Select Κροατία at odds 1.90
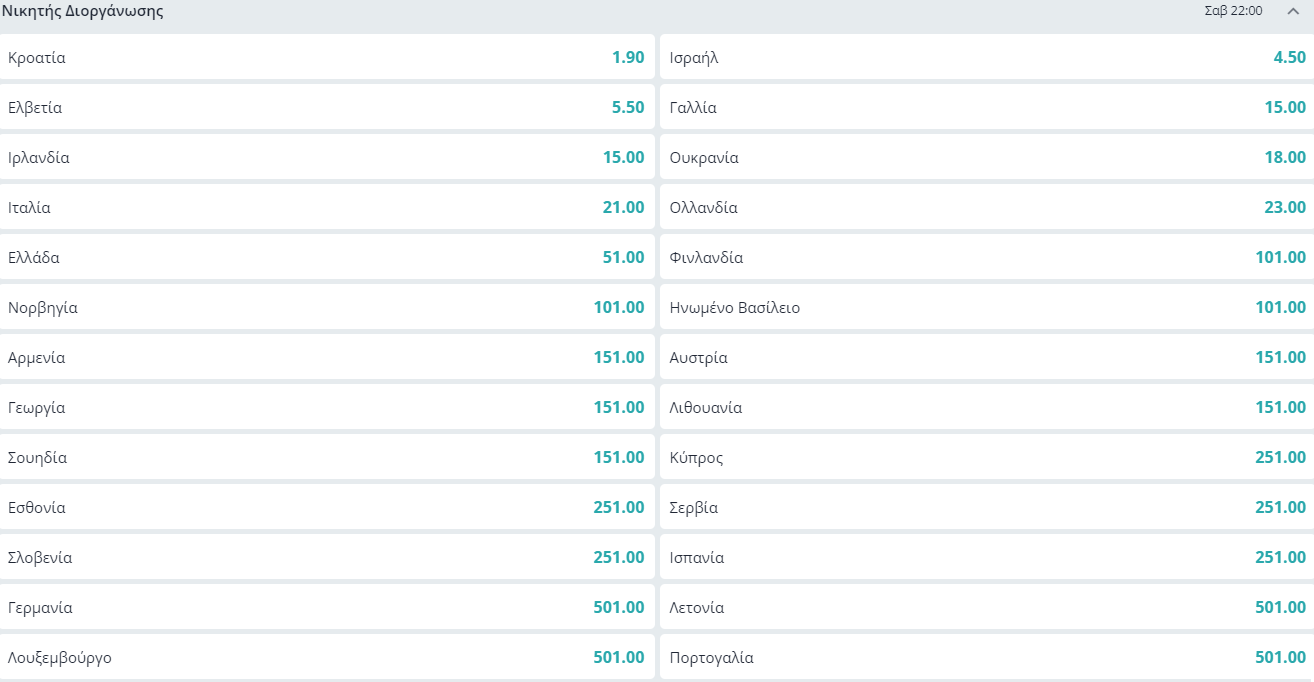This screenshot has width=1314, height=682. coord(327,57)
